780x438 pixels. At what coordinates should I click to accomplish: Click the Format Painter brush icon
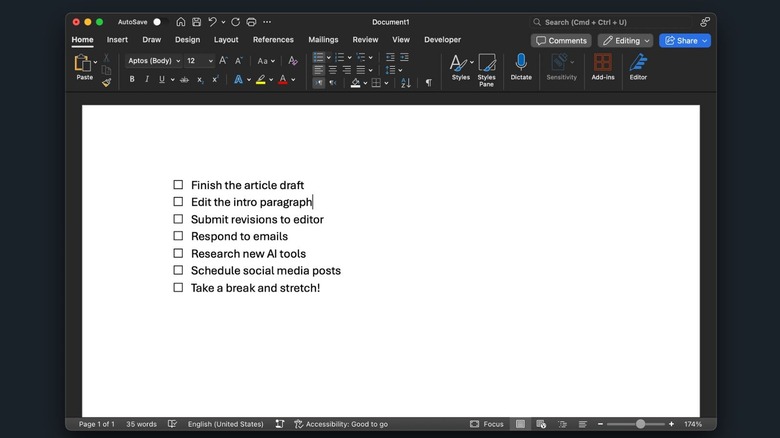107,82
